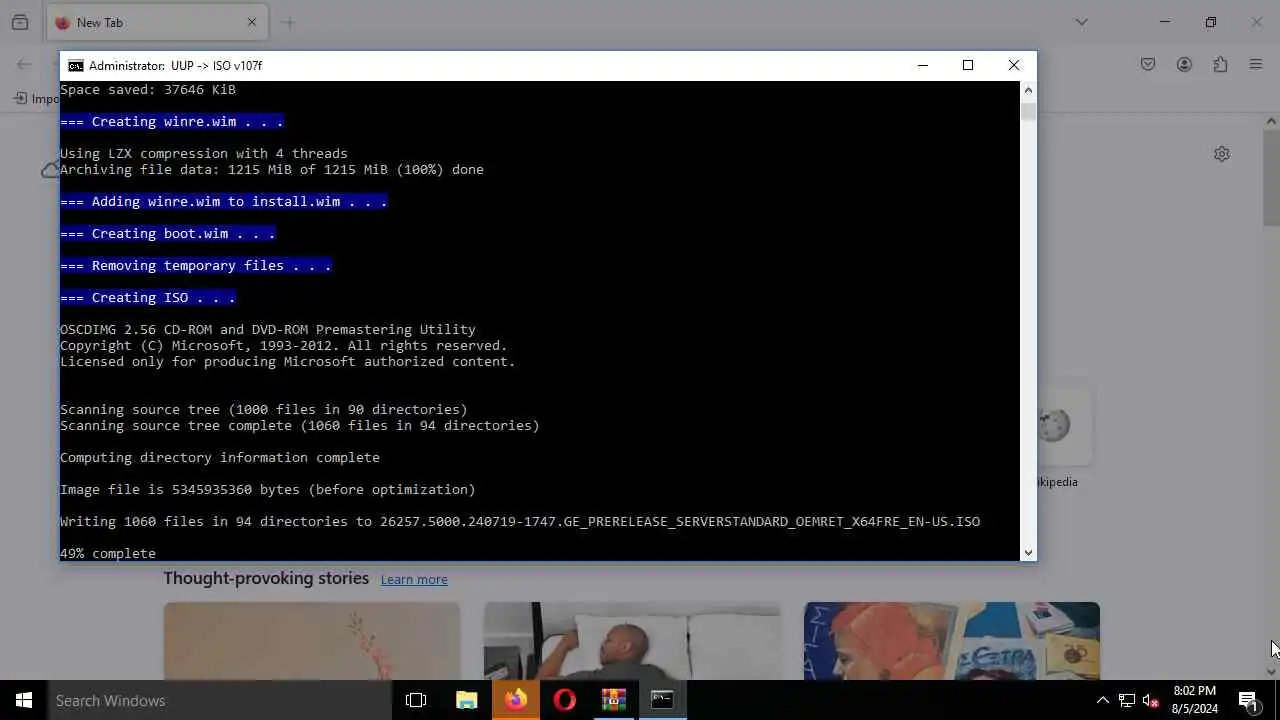Open the Firefox extensions icon
The height and width of the screenshot is (720, 1280).
(x=1220, y=64)
